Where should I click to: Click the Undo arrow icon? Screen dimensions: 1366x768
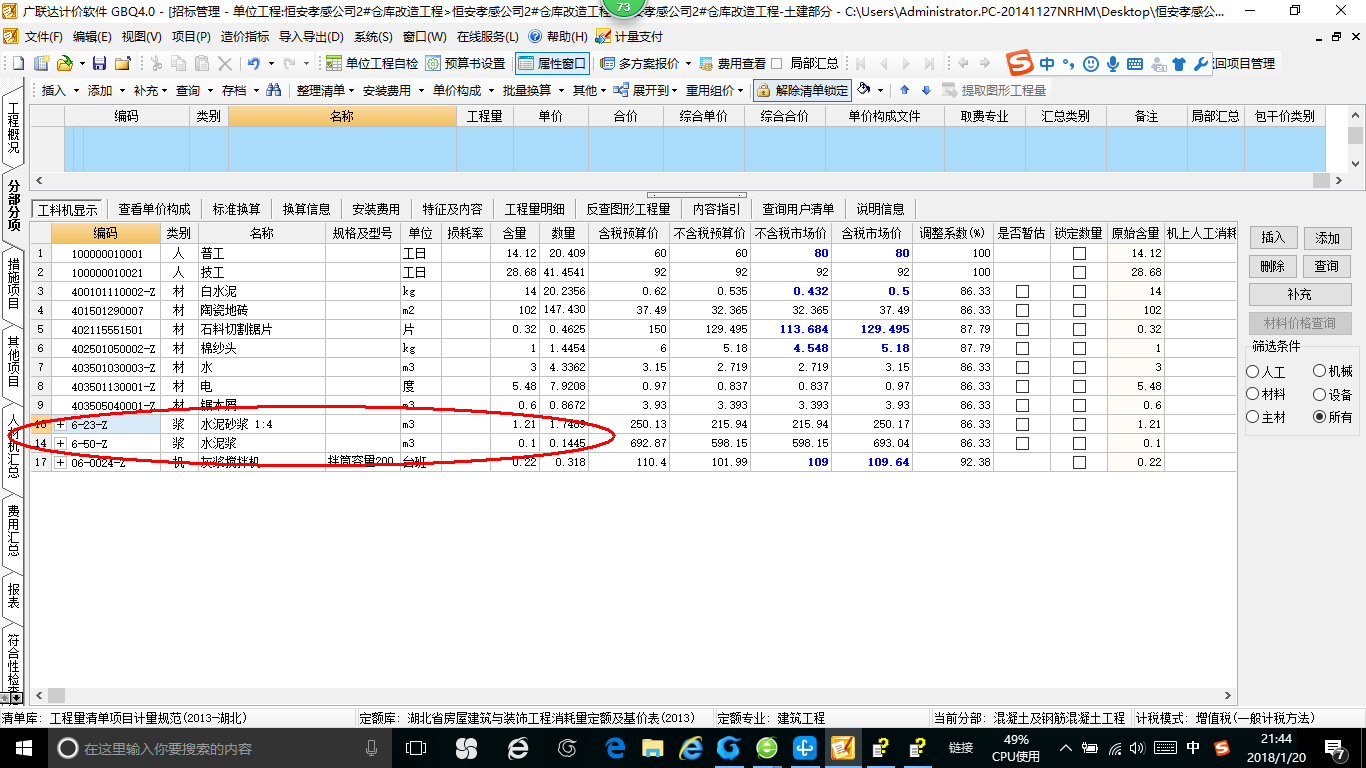[254, 63]
